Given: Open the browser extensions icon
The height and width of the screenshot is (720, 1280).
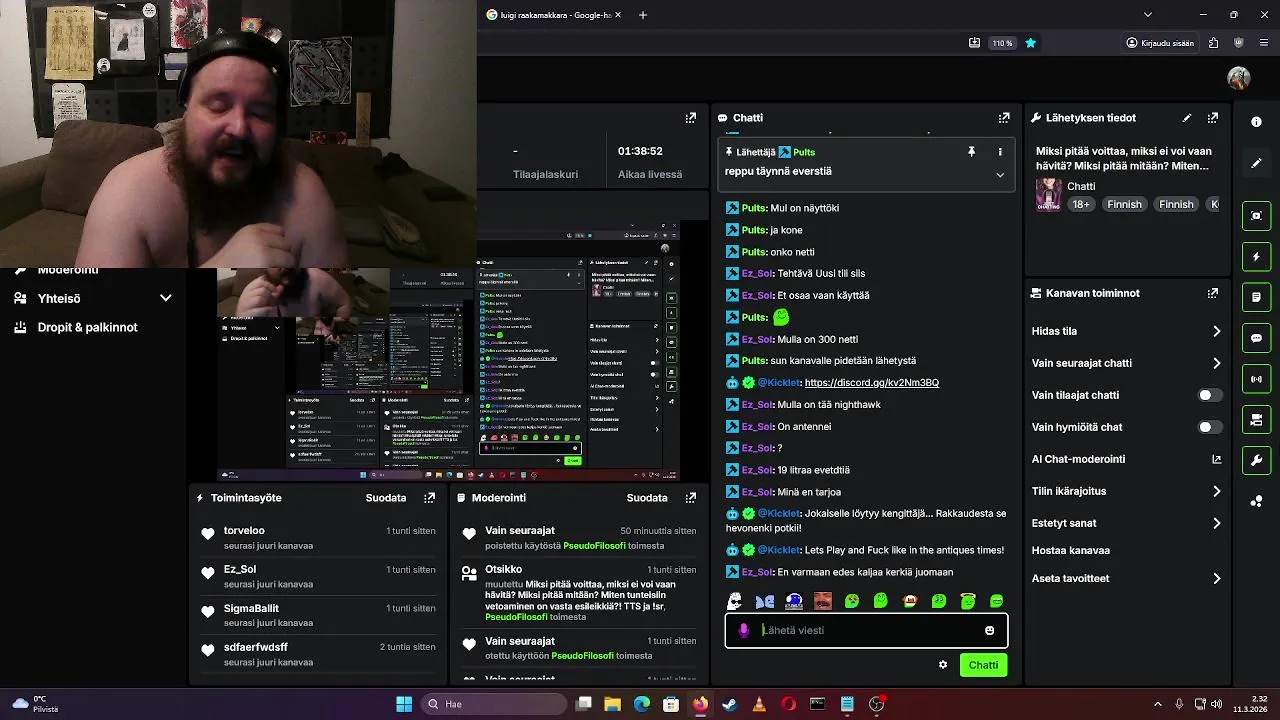Looking at the screenshot, I should 1213,43.
